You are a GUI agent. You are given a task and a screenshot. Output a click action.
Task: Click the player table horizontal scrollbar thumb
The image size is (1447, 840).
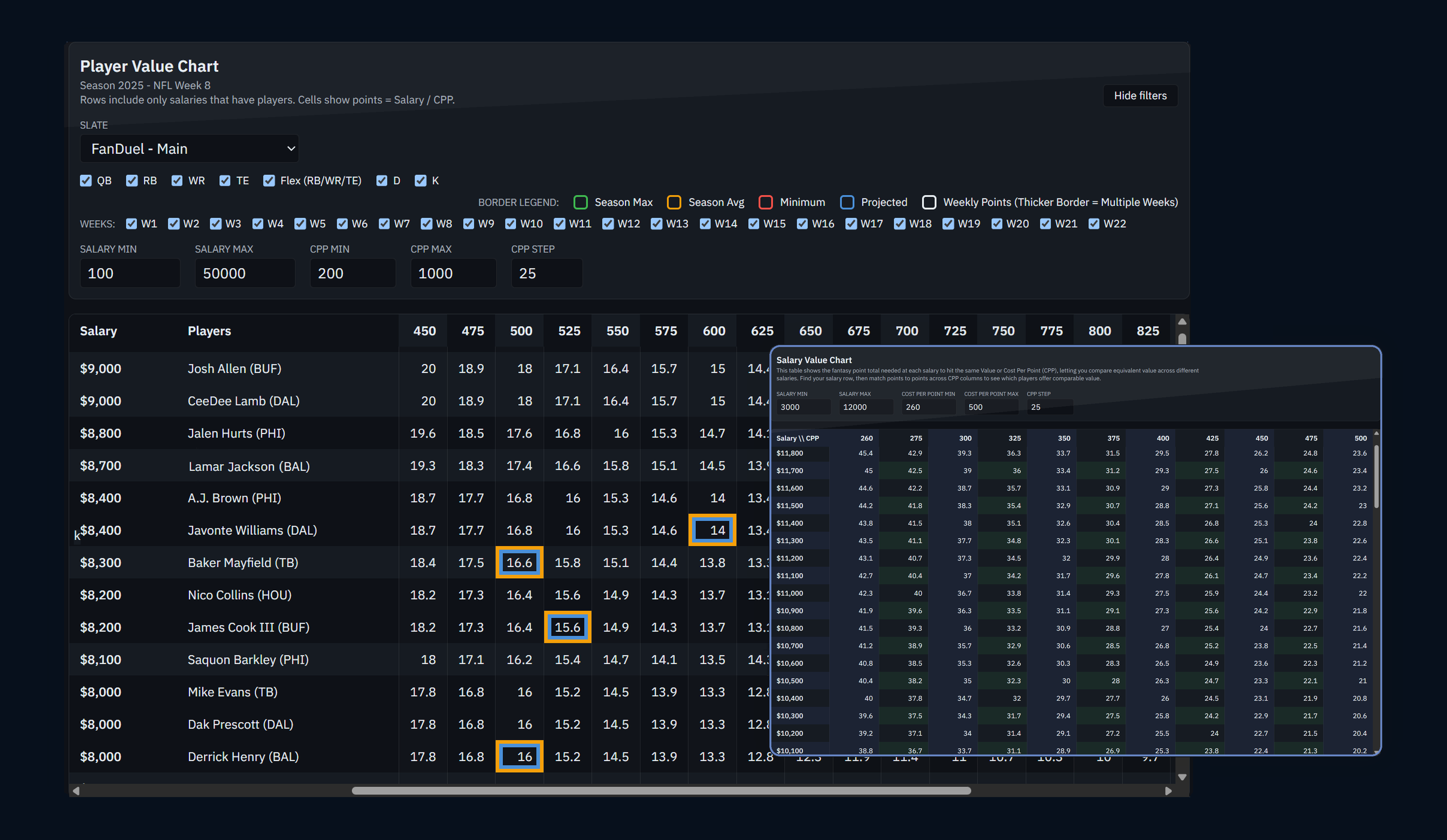(x=661, y=791)
